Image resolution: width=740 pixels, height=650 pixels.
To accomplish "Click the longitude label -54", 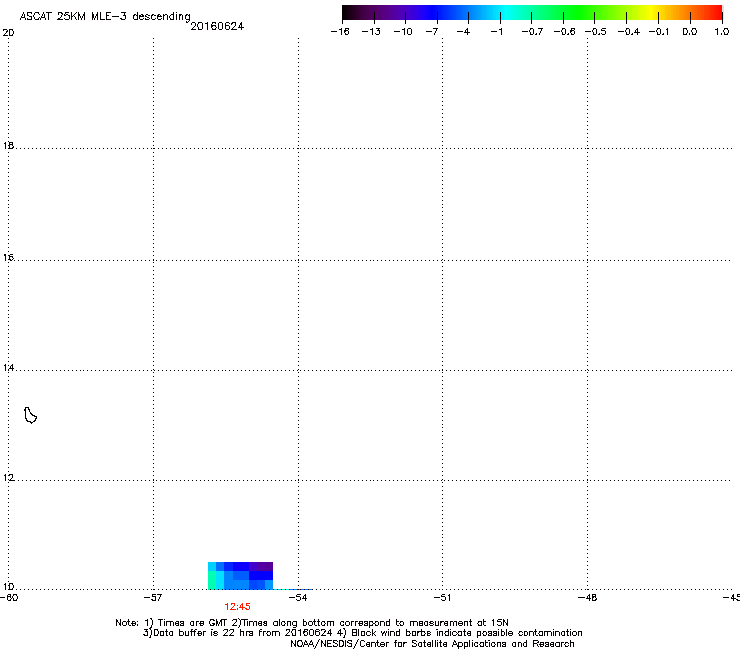I will (x=297, y=598).
